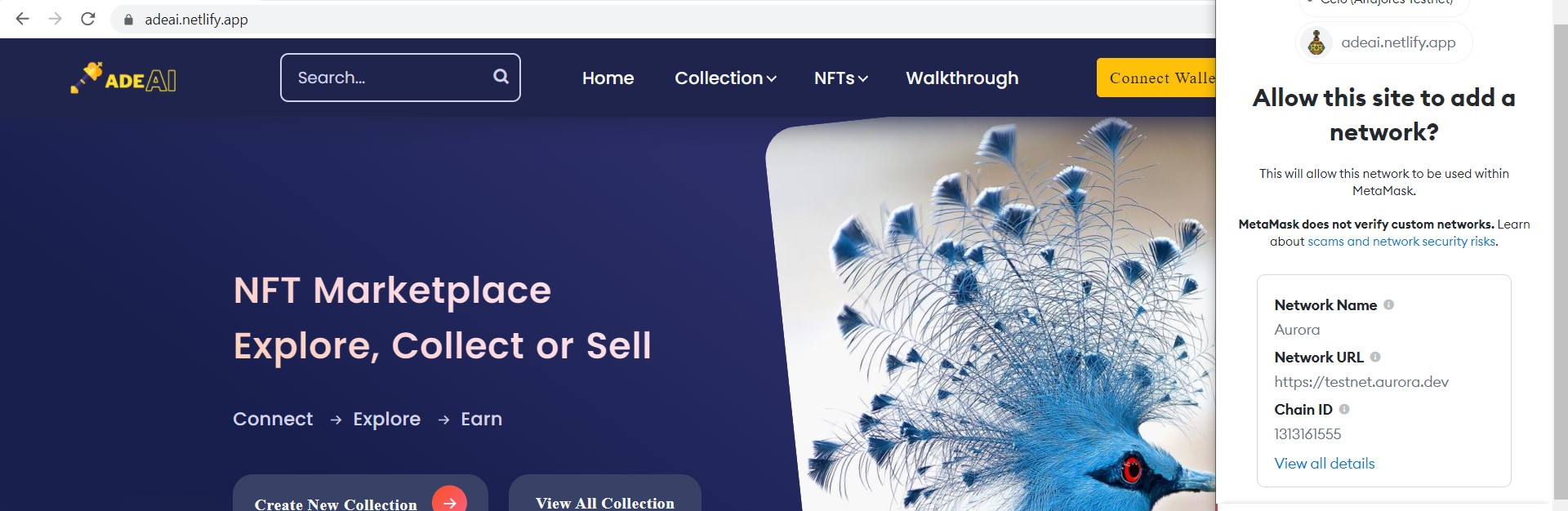Image resolution: width=1568 pixels, height=511 pixels.
Task: Click the browser forward arrow
Action: coord(55,19)
